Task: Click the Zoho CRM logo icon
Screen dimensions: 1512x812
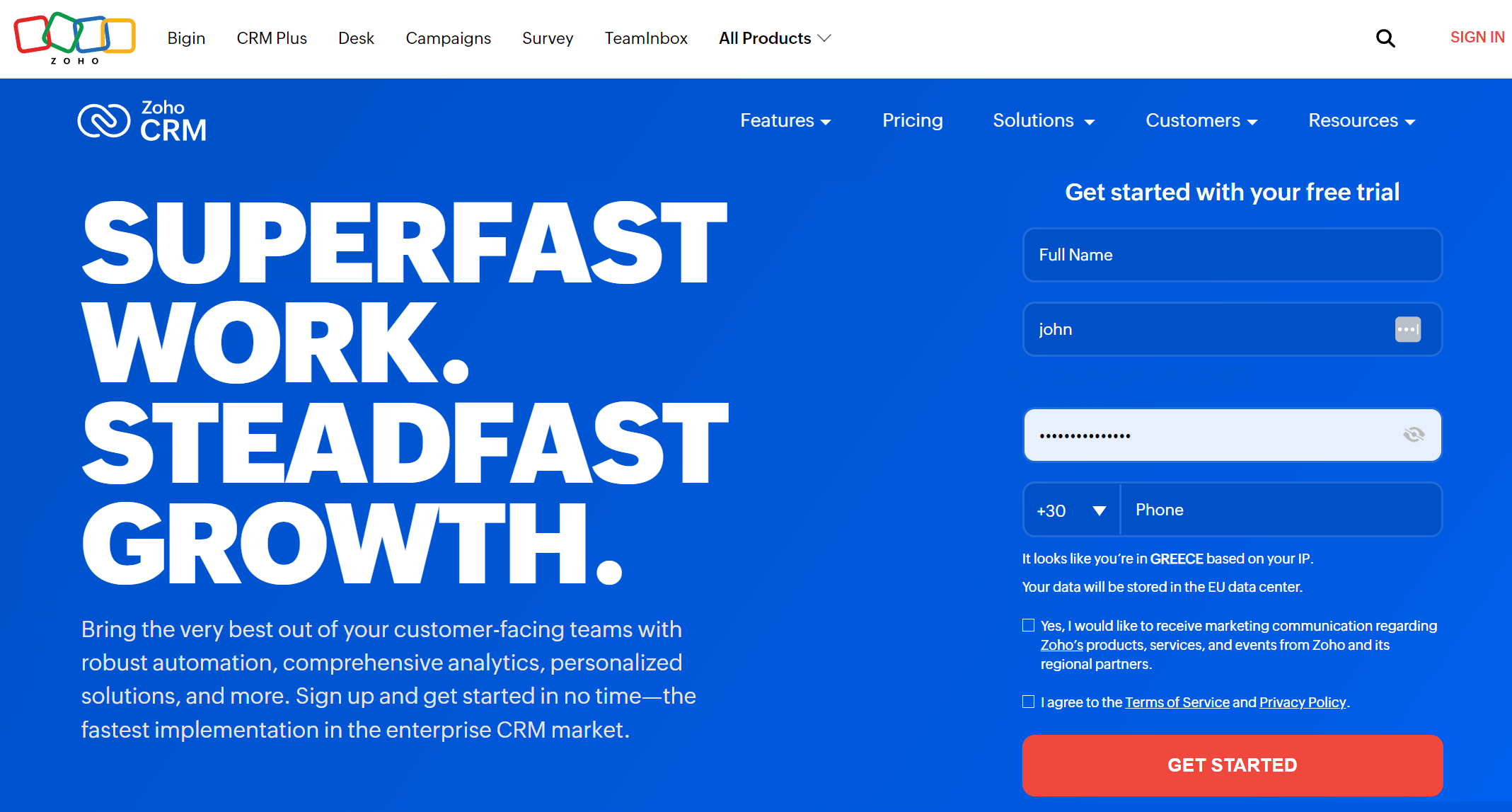Action: click(102, 119)
